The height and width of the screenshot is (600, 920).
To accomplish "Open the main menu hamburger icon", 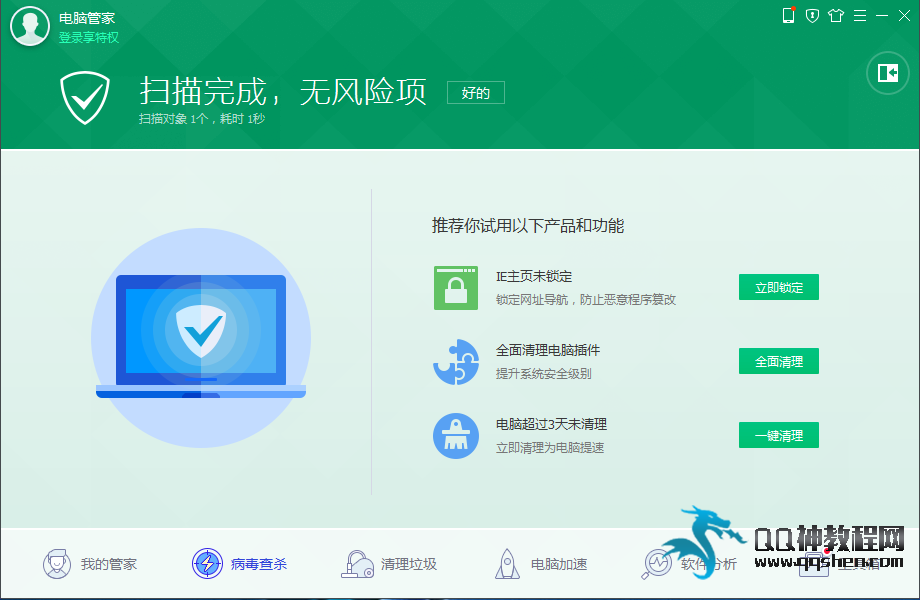I will pyautogui.click(x=860, y=16).
